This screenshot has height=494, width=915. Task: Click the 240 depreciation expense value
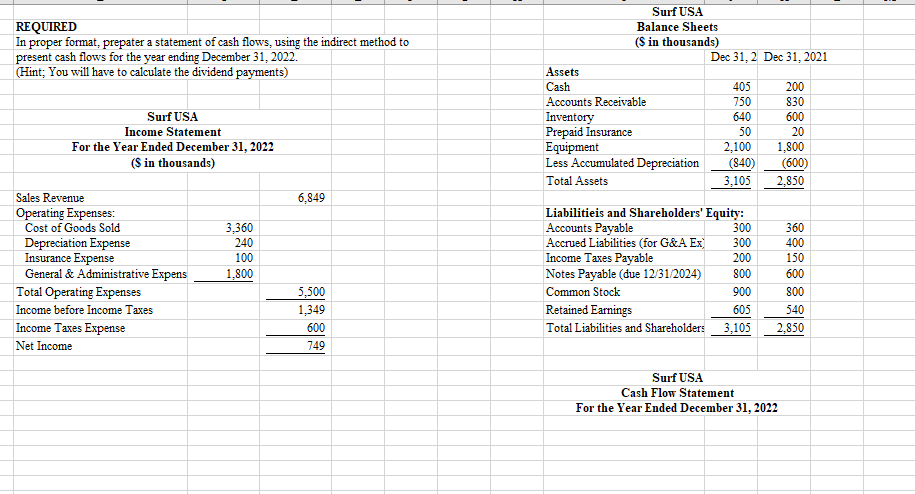click(244, 243)
